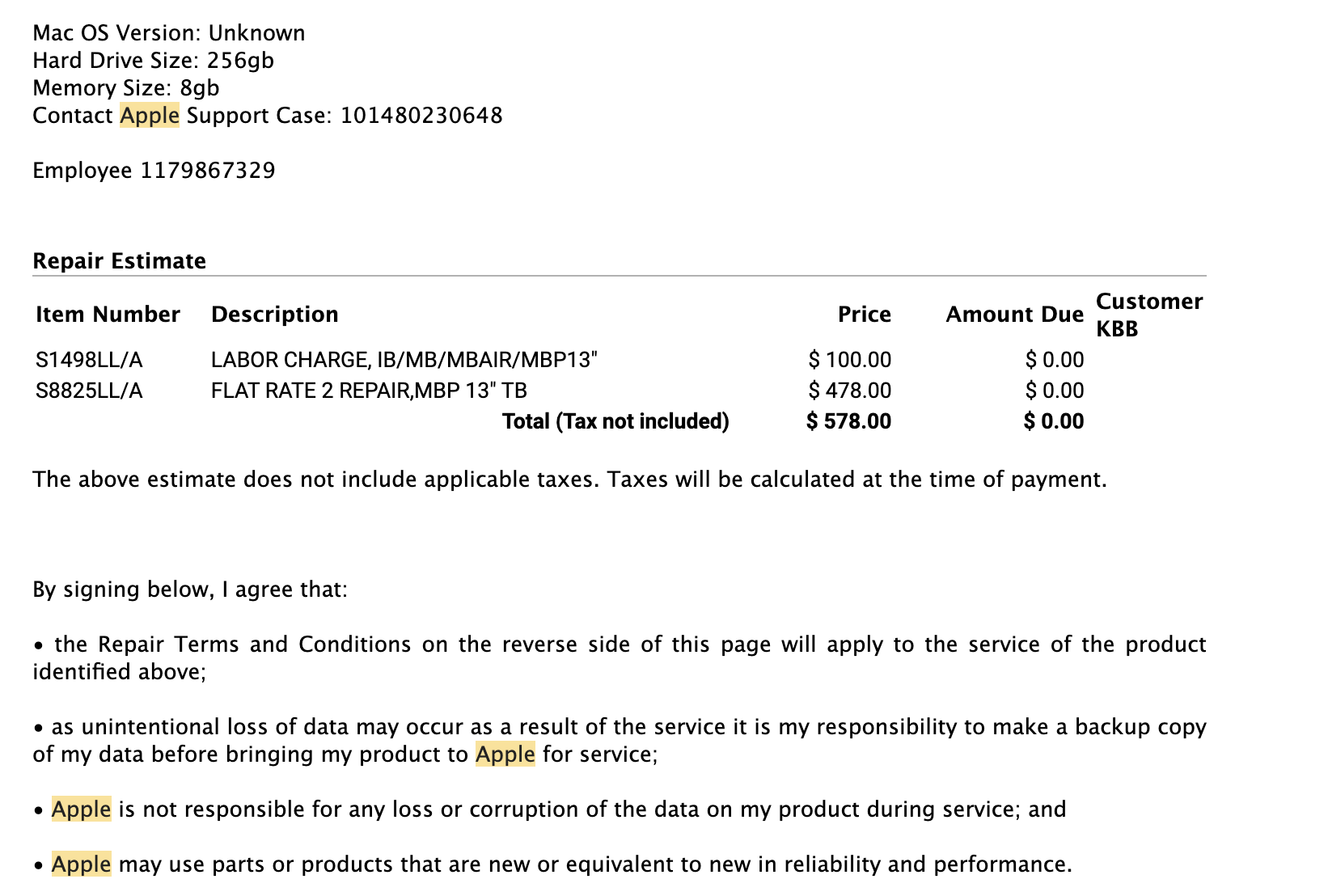This screenshot has width=1328, height=896.
Task: Click the FLAT RATE 2 REPAIR description
Action: click(369, 391)
